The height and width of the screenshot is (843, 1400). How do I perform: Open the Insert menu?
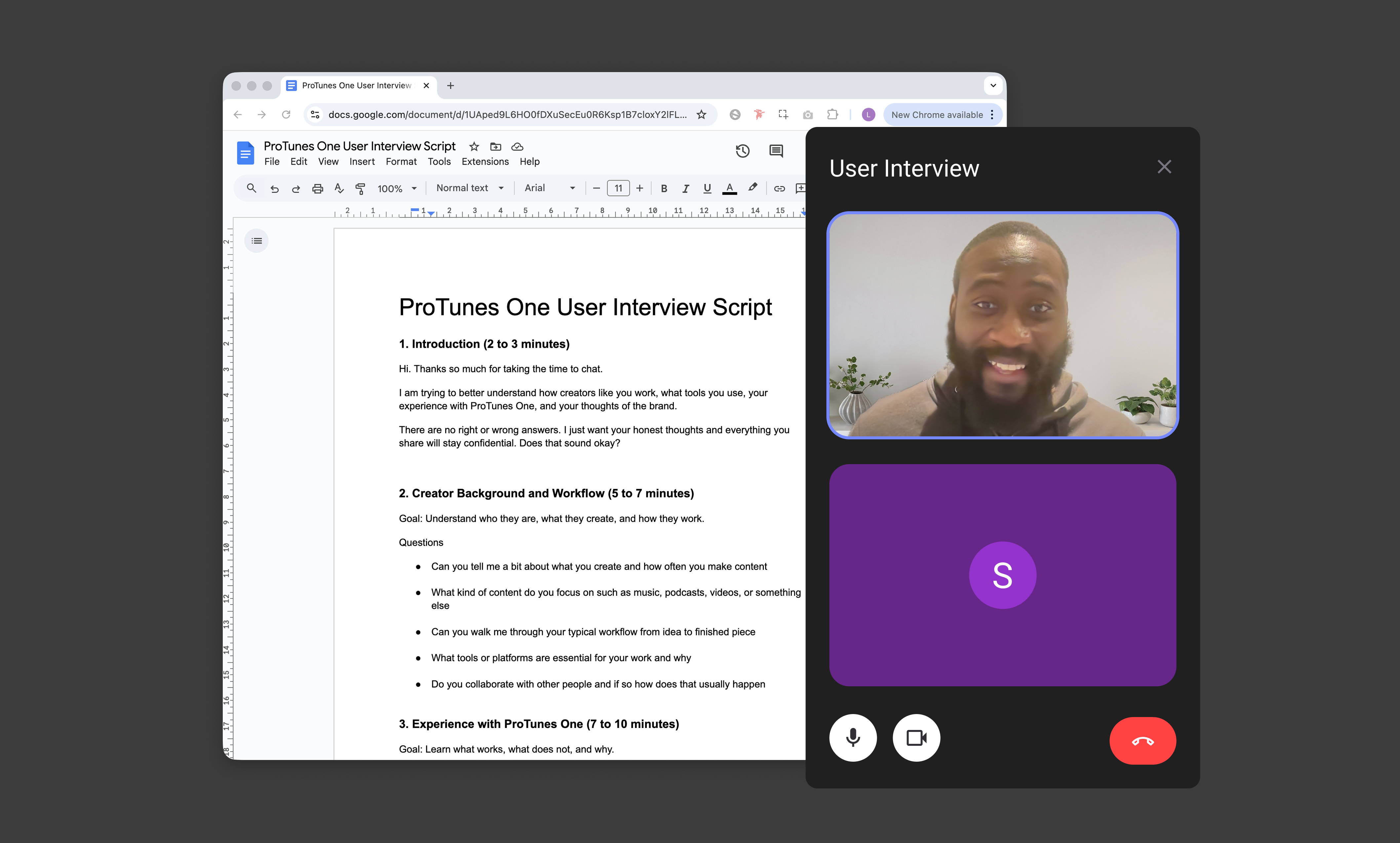point(362,162)
